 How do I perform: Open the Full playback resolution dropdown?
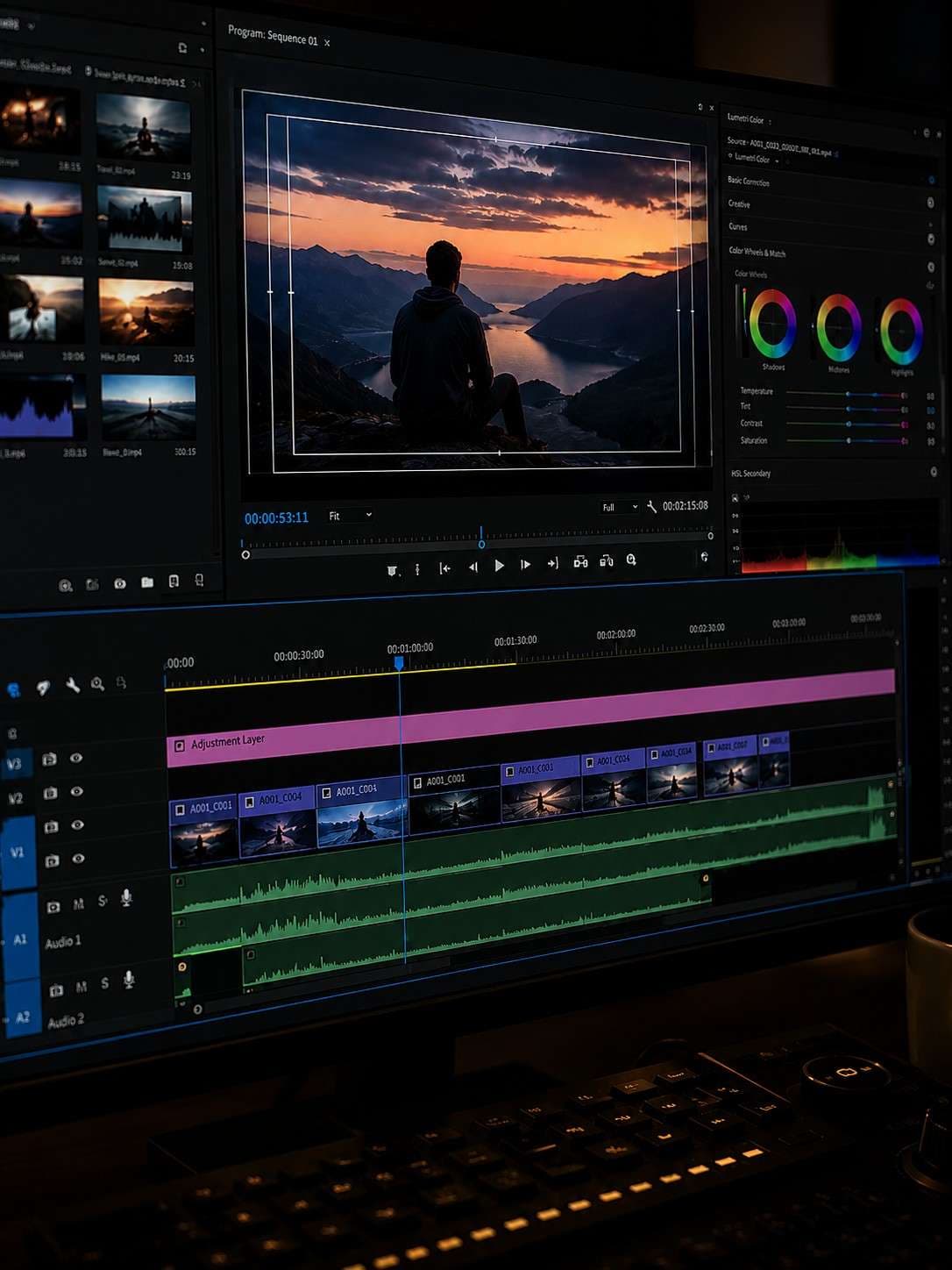point(619,507)
